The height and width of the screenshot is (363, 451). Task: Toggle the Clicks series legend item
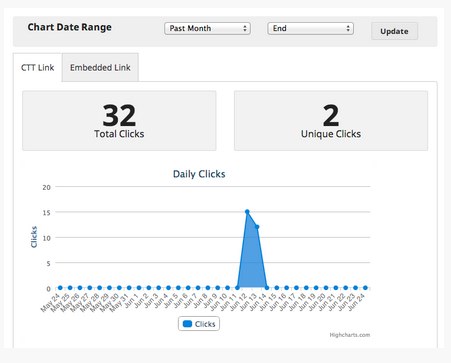point(199,324)
